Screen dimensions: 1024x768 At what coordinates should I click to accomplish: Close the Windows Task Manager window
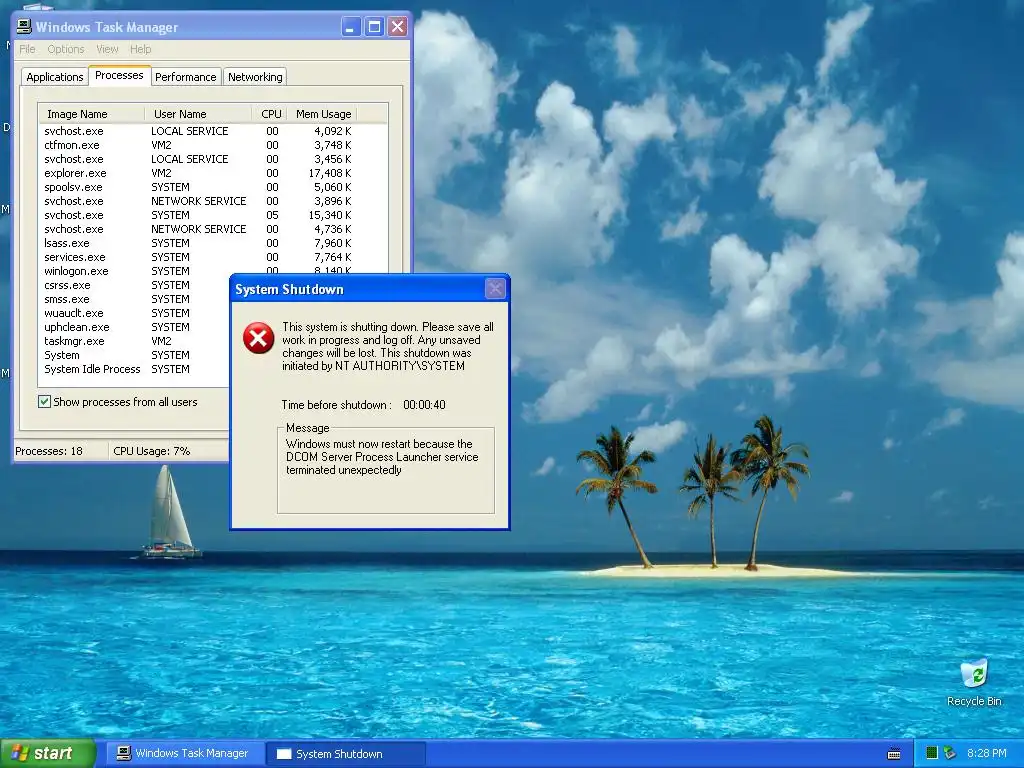point(397,27)
